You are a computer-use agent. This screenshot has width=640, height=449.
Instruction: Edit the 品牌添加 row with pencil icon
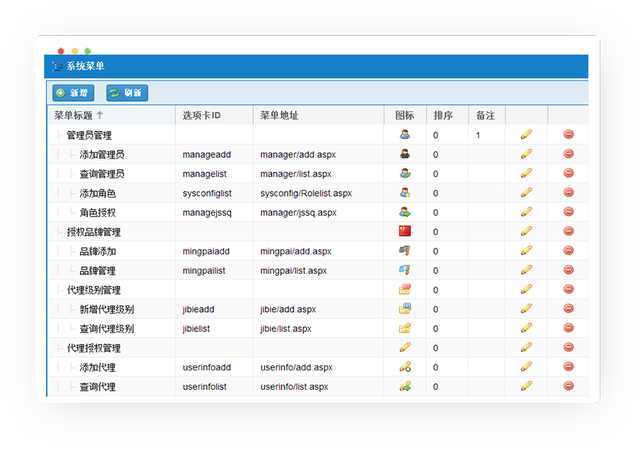pos(527,250)
